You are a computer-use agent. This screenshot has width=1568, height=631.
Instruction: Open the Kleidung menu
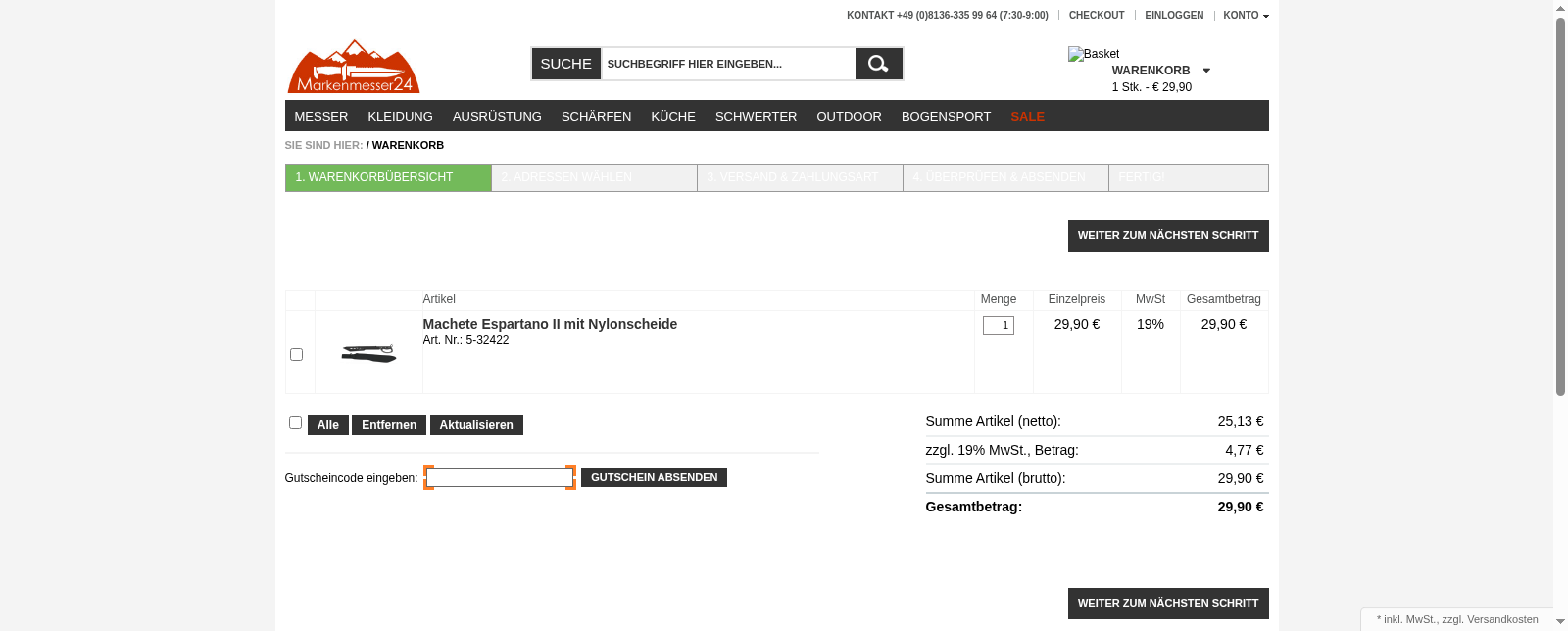point(400,116)
